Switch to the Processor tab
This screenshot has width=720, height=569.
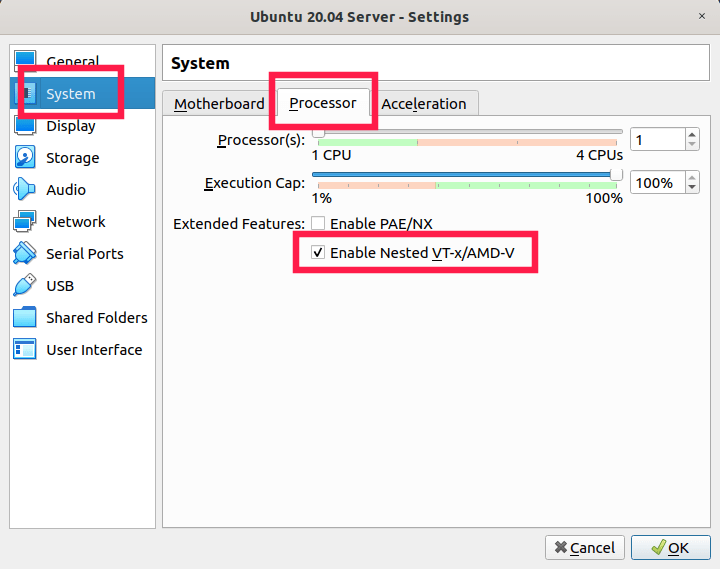(x=323, y=103)
